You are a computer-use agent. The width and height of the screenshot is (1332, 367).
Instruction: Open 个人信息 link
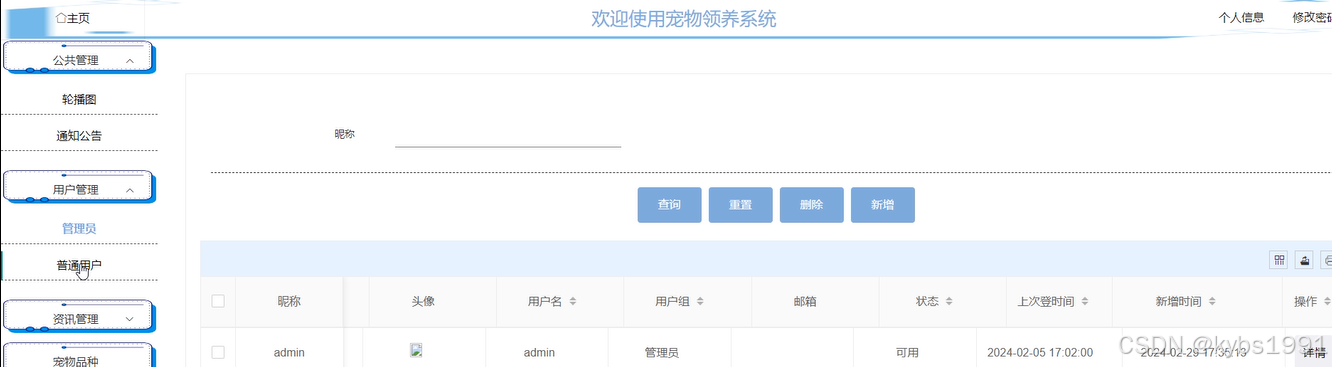pos(1241,18)
